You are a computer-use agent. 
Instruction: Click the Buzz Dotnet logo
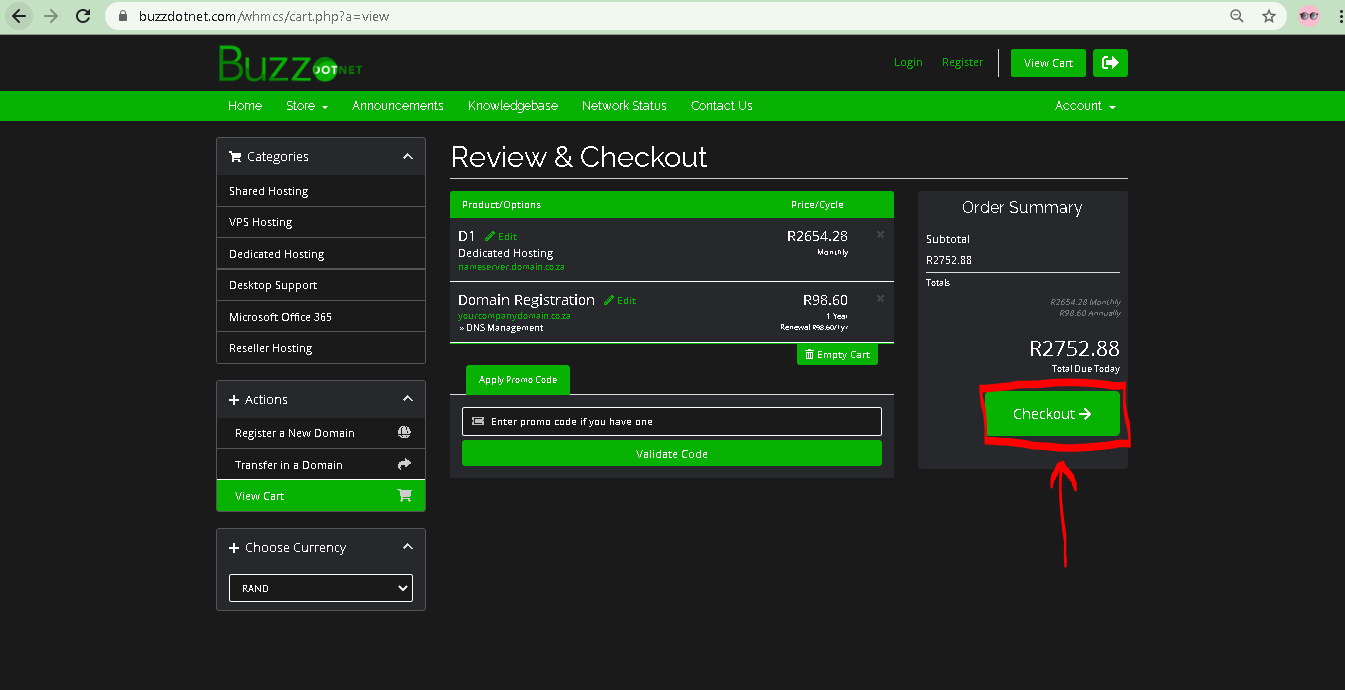(290, 64)
